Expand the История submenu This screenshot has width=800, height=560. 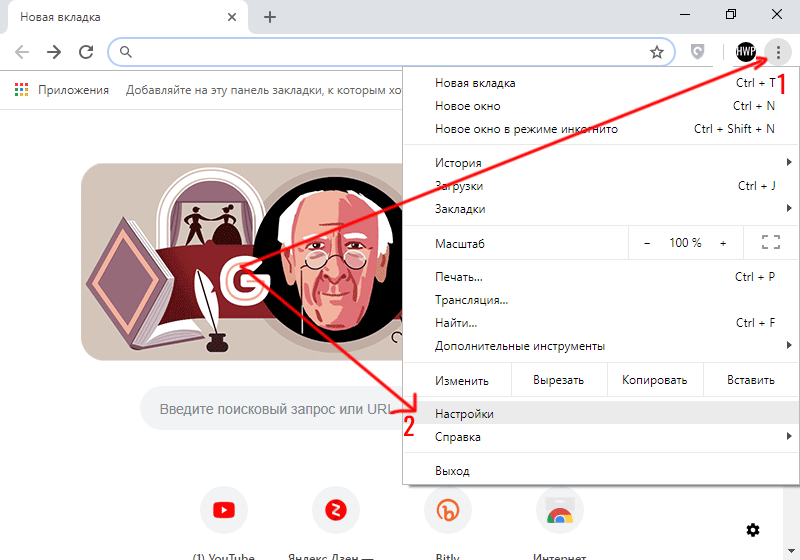pyautogui.click(x=601, y=162)
